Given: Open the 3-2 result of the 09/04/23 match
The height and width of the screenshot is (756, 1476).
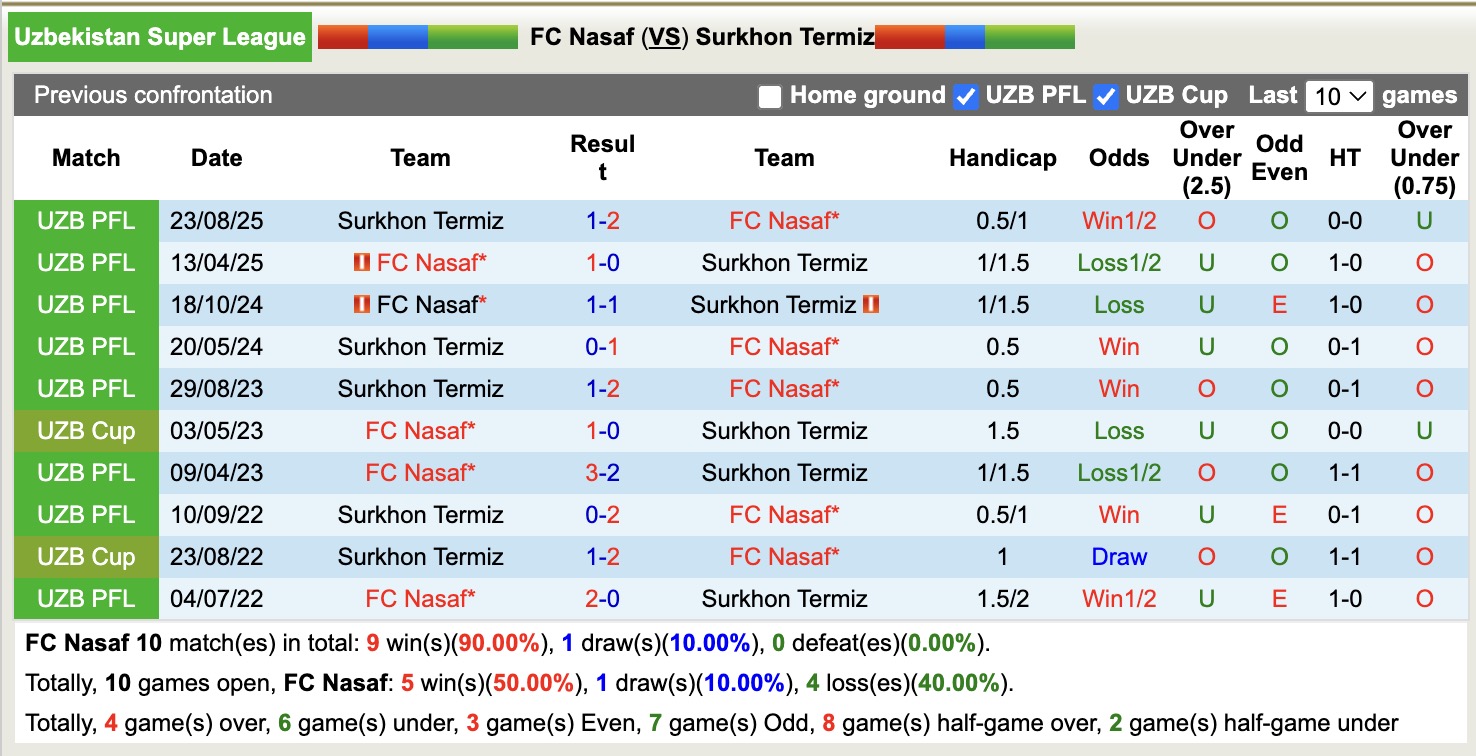Looking at the screenshot, I should point(602,473).
